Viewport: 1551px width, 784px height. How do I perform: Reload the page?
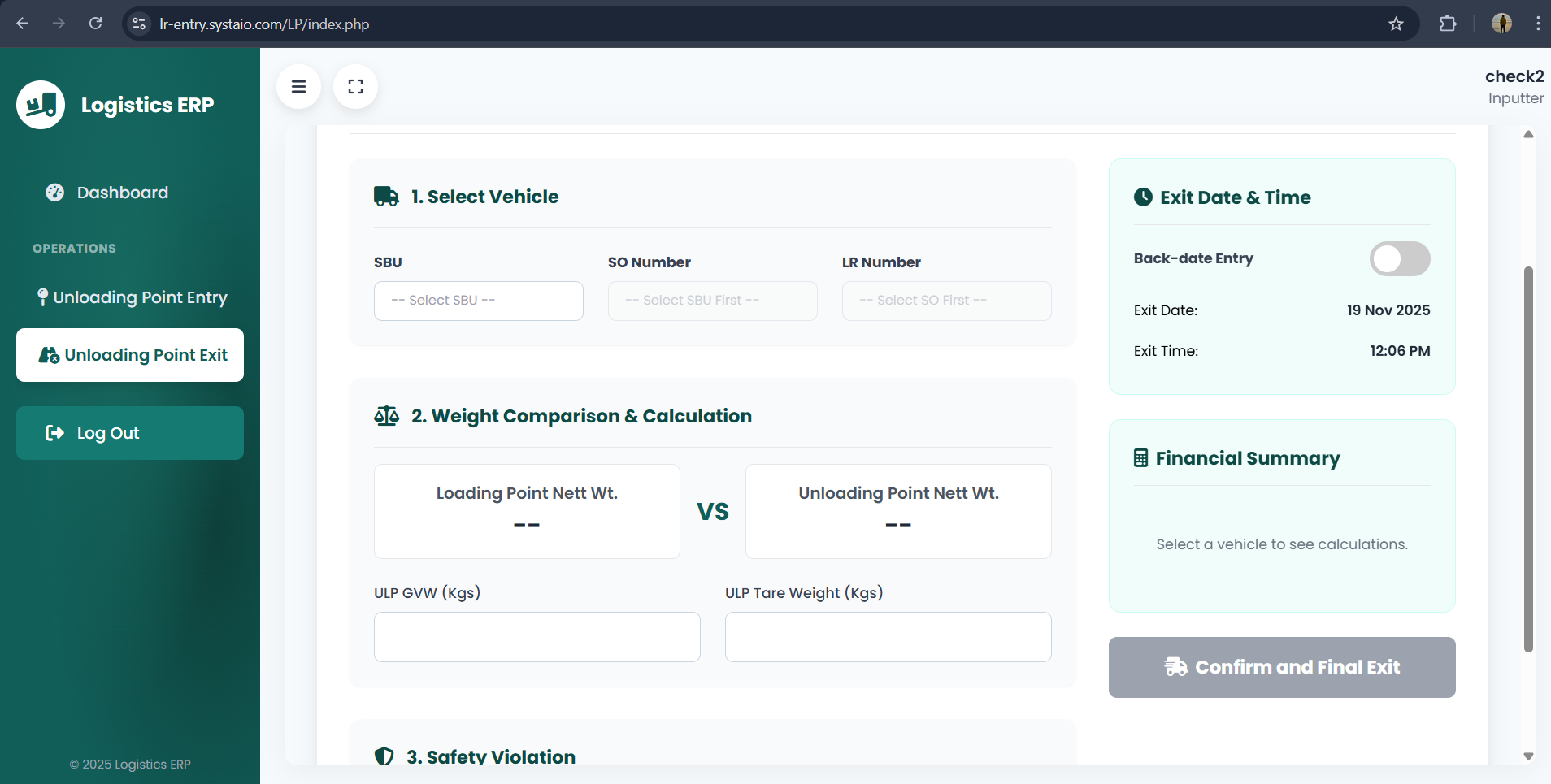pos(95,24)
